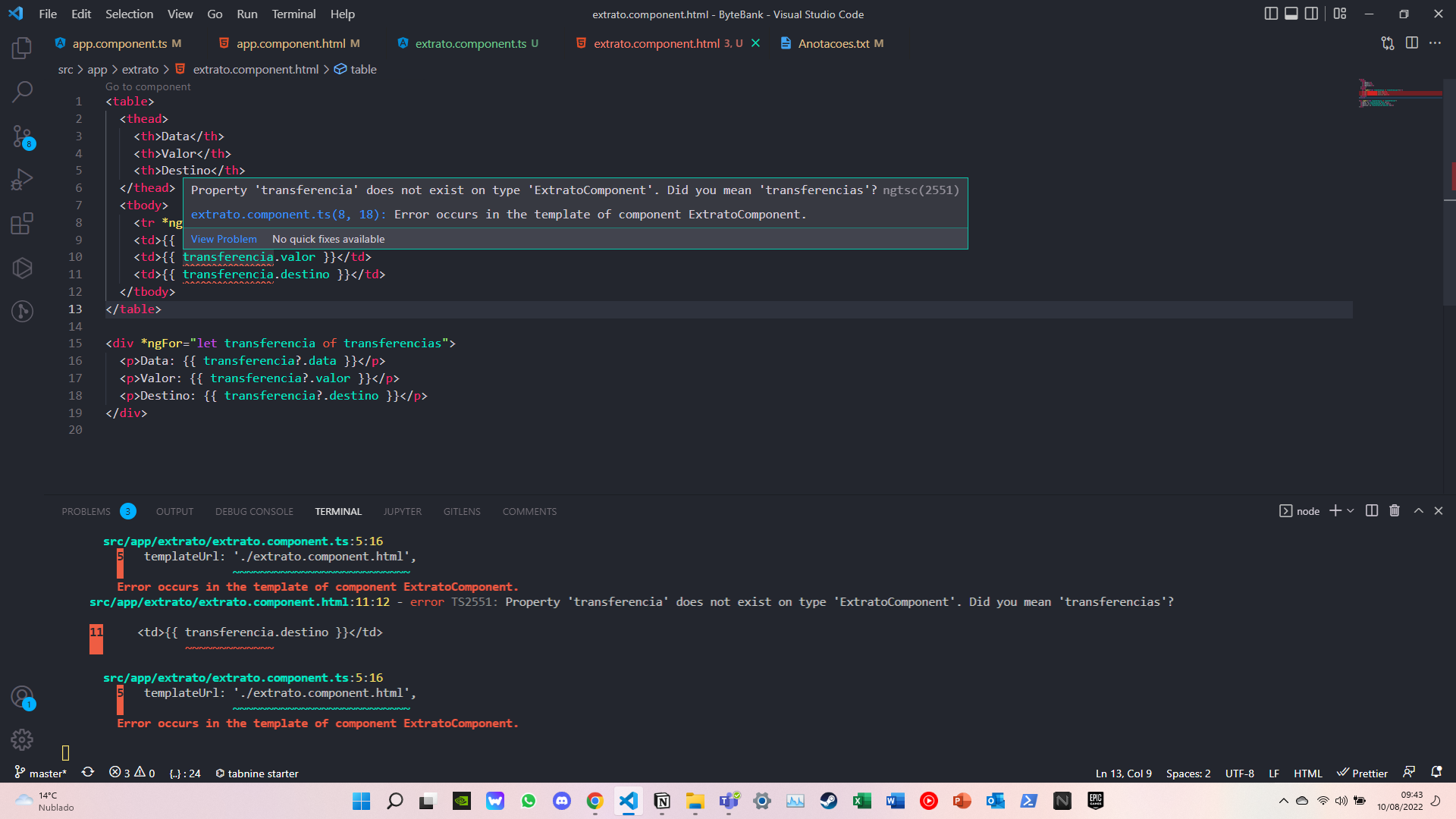Open the Extensions view

click(x=22, y=224)
